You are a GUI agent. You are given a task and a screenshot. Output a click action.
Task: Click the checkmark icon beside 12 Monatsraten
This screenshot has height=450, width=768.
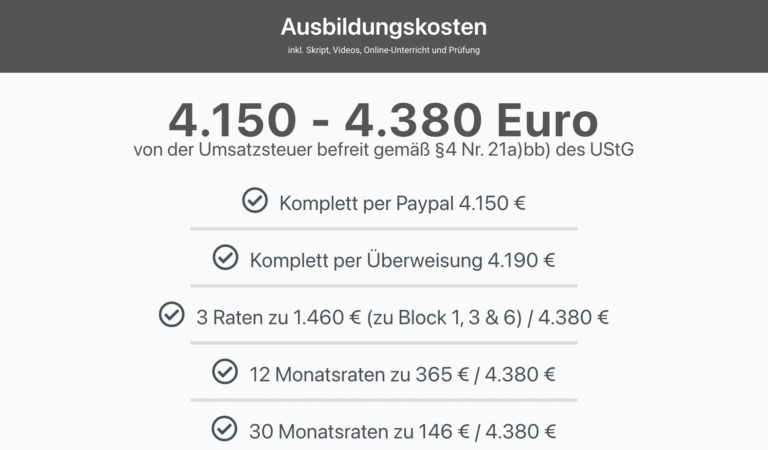(225, 373)
